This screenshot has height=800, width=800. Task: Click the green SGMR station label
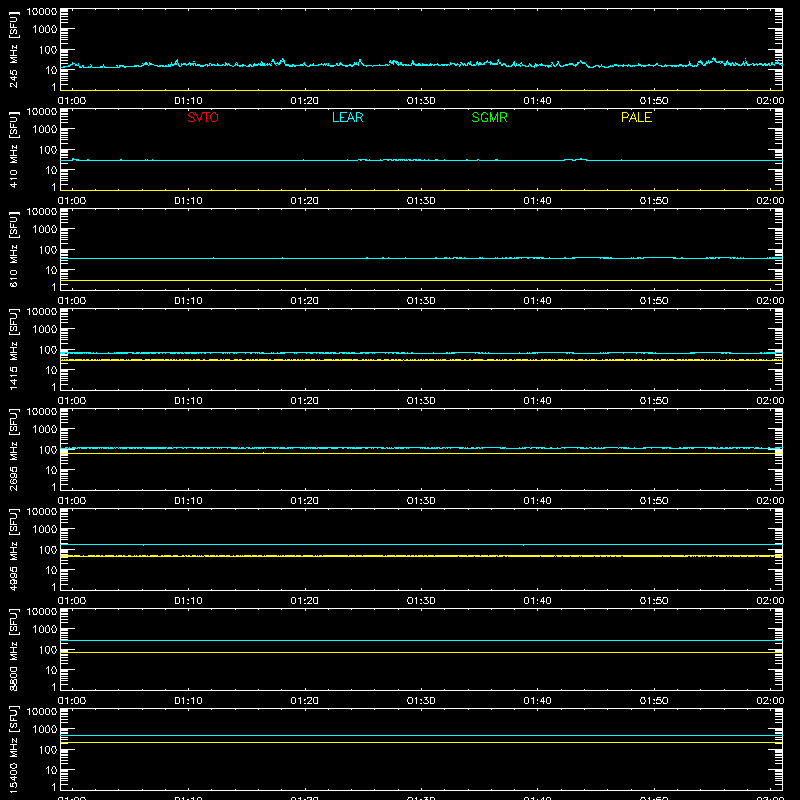pos(489,117)
